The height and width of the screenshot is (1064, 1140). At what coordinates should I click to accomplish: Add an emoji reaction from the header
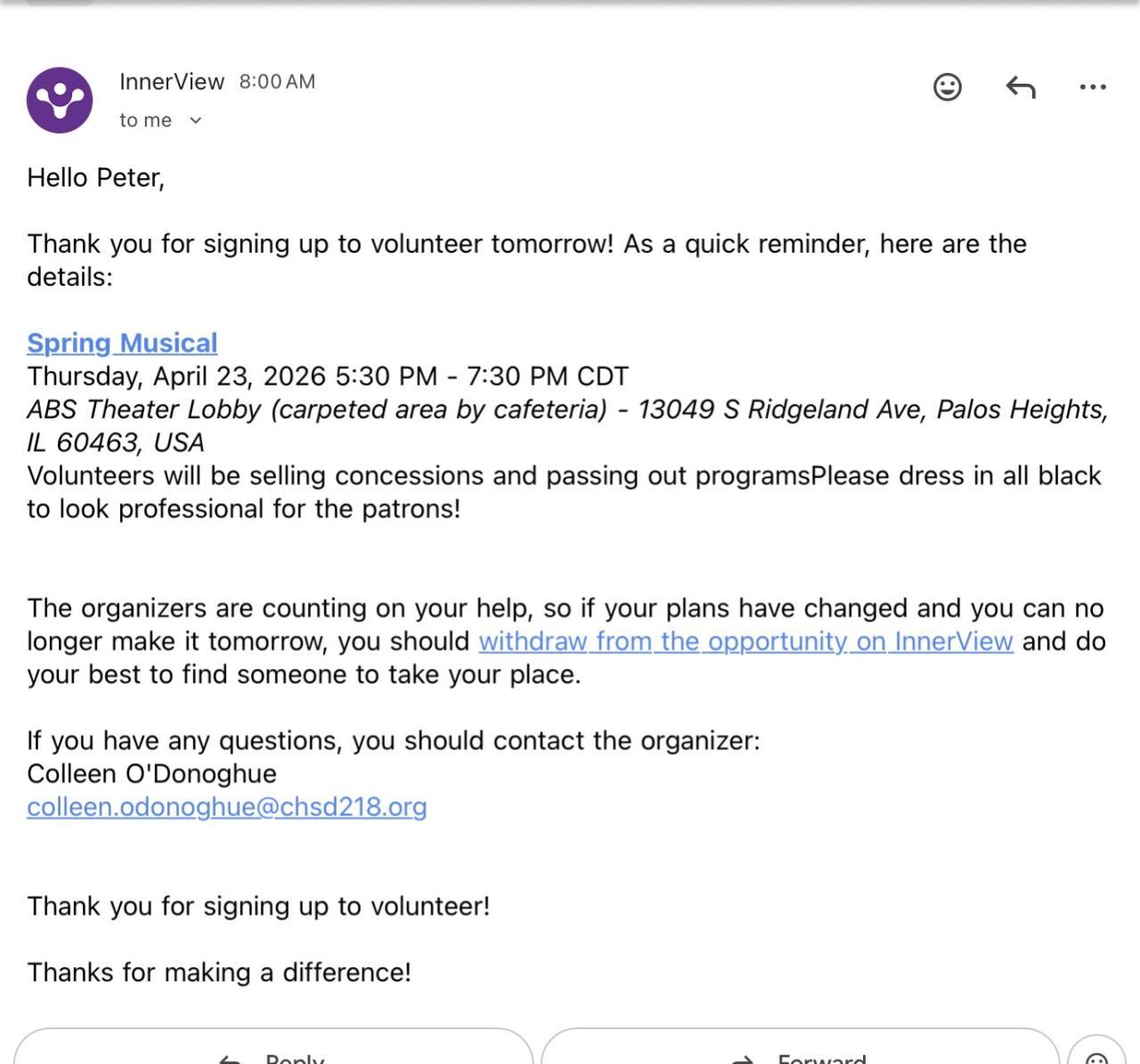[947, 87]
